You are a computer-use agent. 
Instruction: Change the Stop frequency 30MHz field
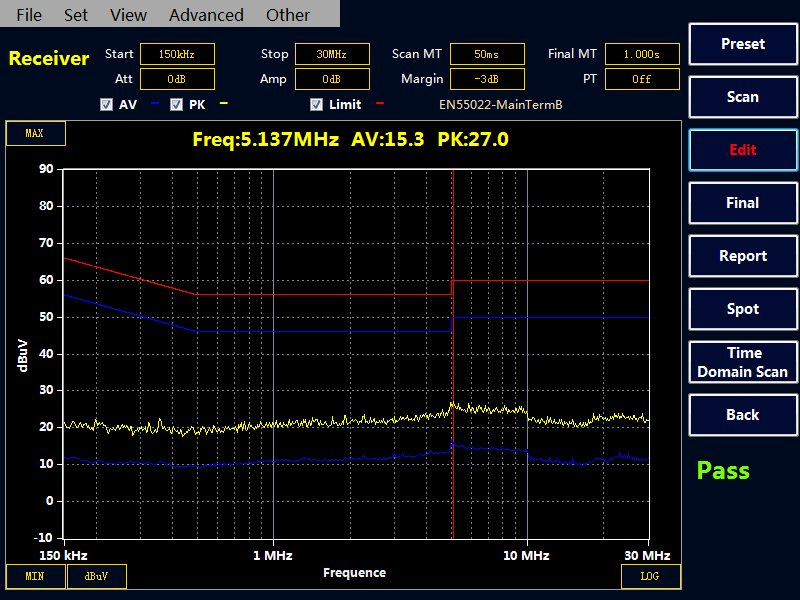332,54
